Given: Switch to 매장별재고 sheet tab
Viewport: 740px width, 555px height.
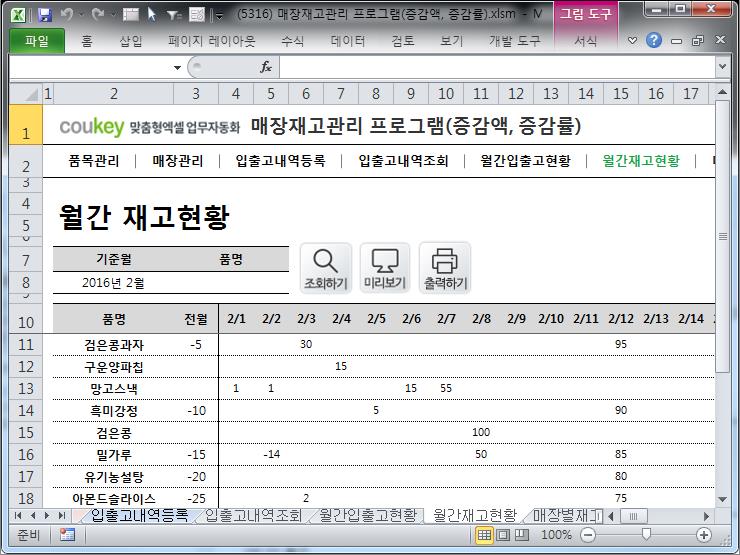Looking at the screenshot, I should click(566, 515).
